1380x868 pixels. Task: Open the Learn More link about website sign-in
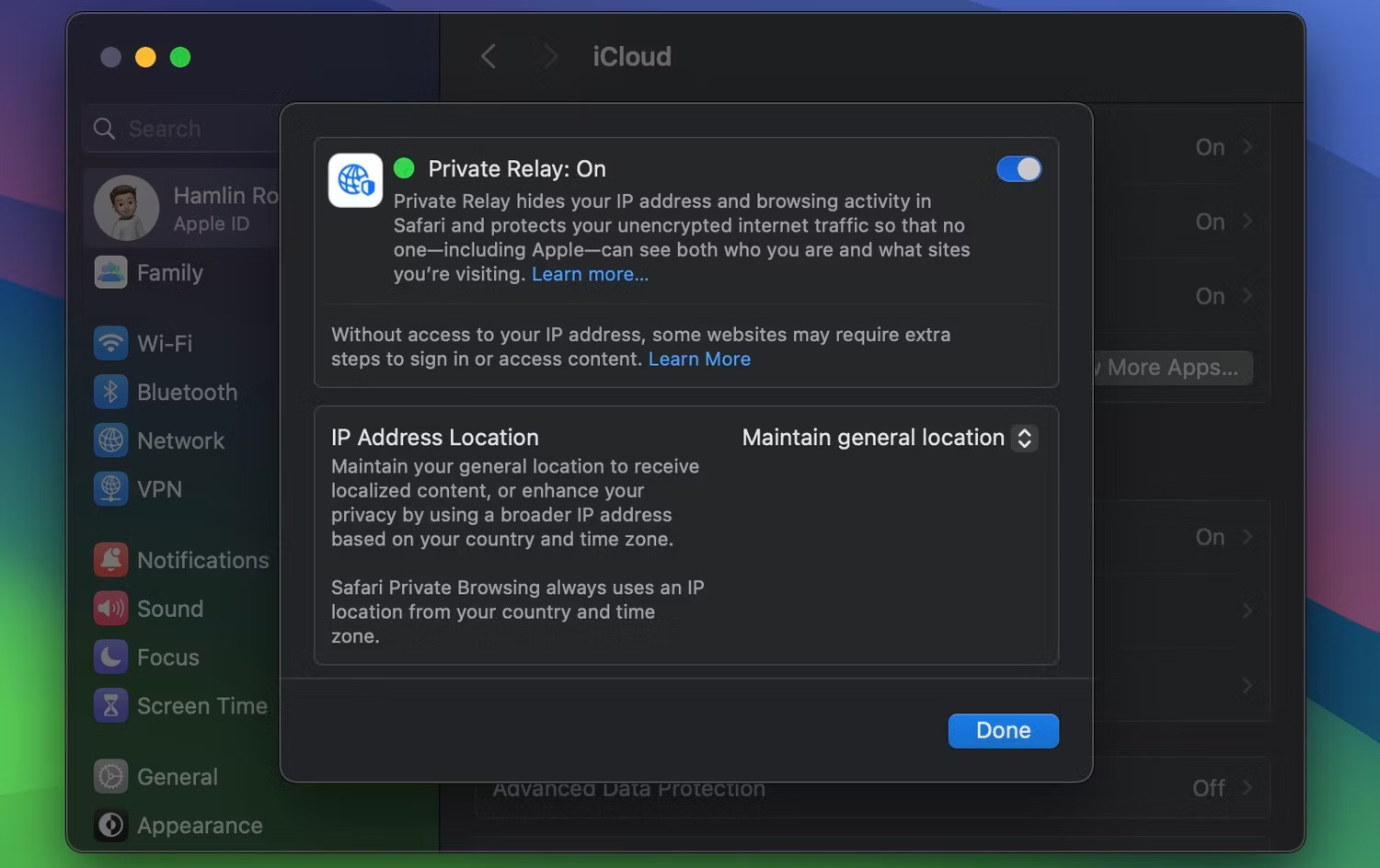[699, 360]
